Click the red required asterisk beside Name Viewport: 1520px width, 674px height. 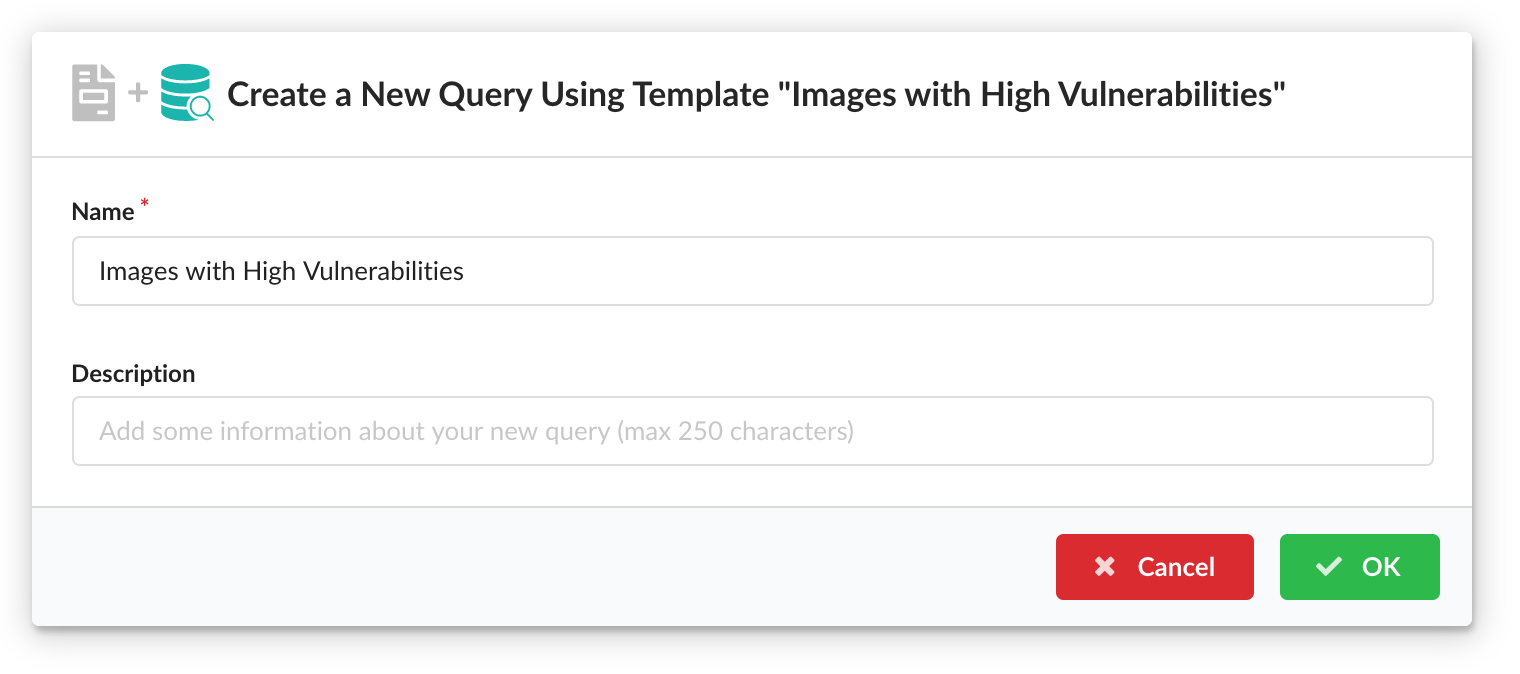(143, 203)
